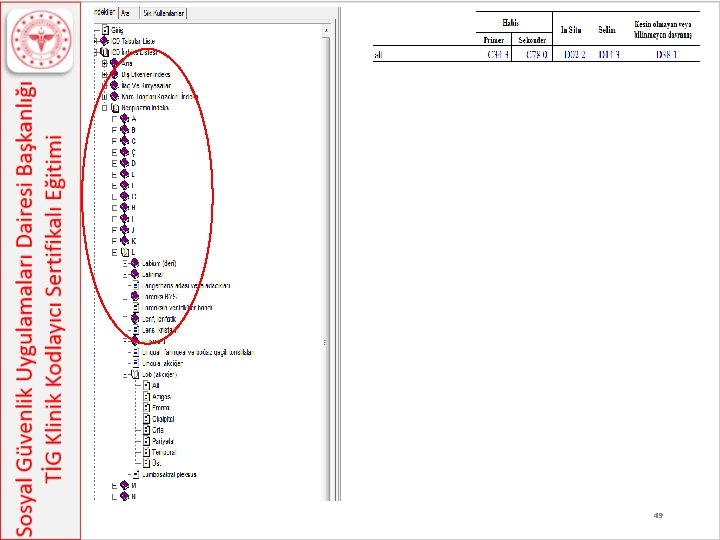The image size is (720, 540).
Task: Click the purple book icon beside letter K
Action: (124, 241)
